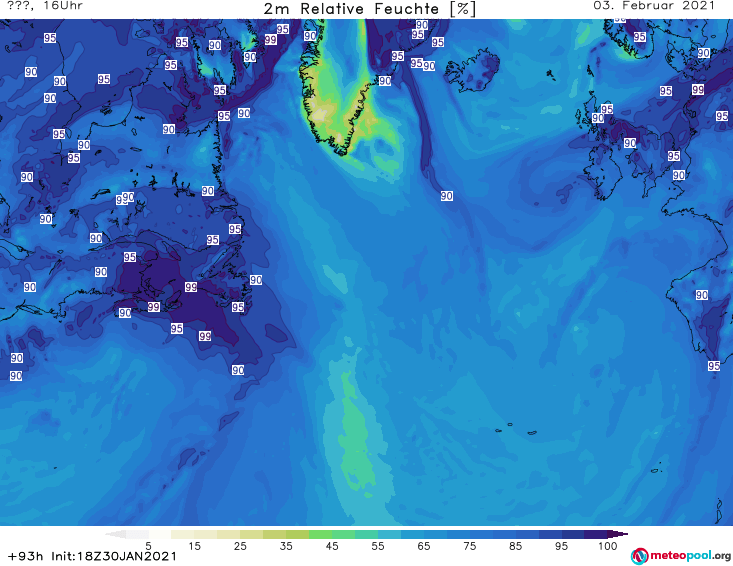Click the '99' label over the North Sea

(x=698, y=89)
